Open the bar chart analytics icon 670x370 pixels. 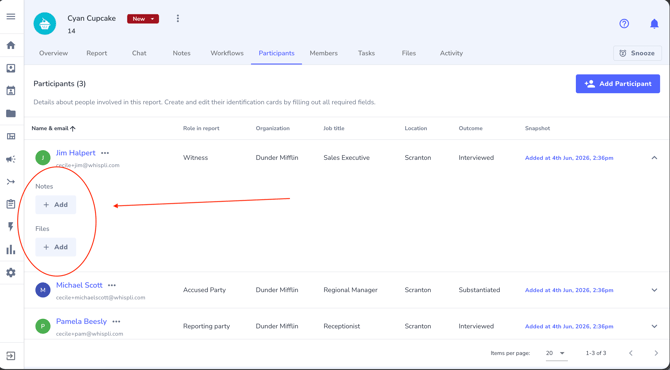(x=11, y=250)
